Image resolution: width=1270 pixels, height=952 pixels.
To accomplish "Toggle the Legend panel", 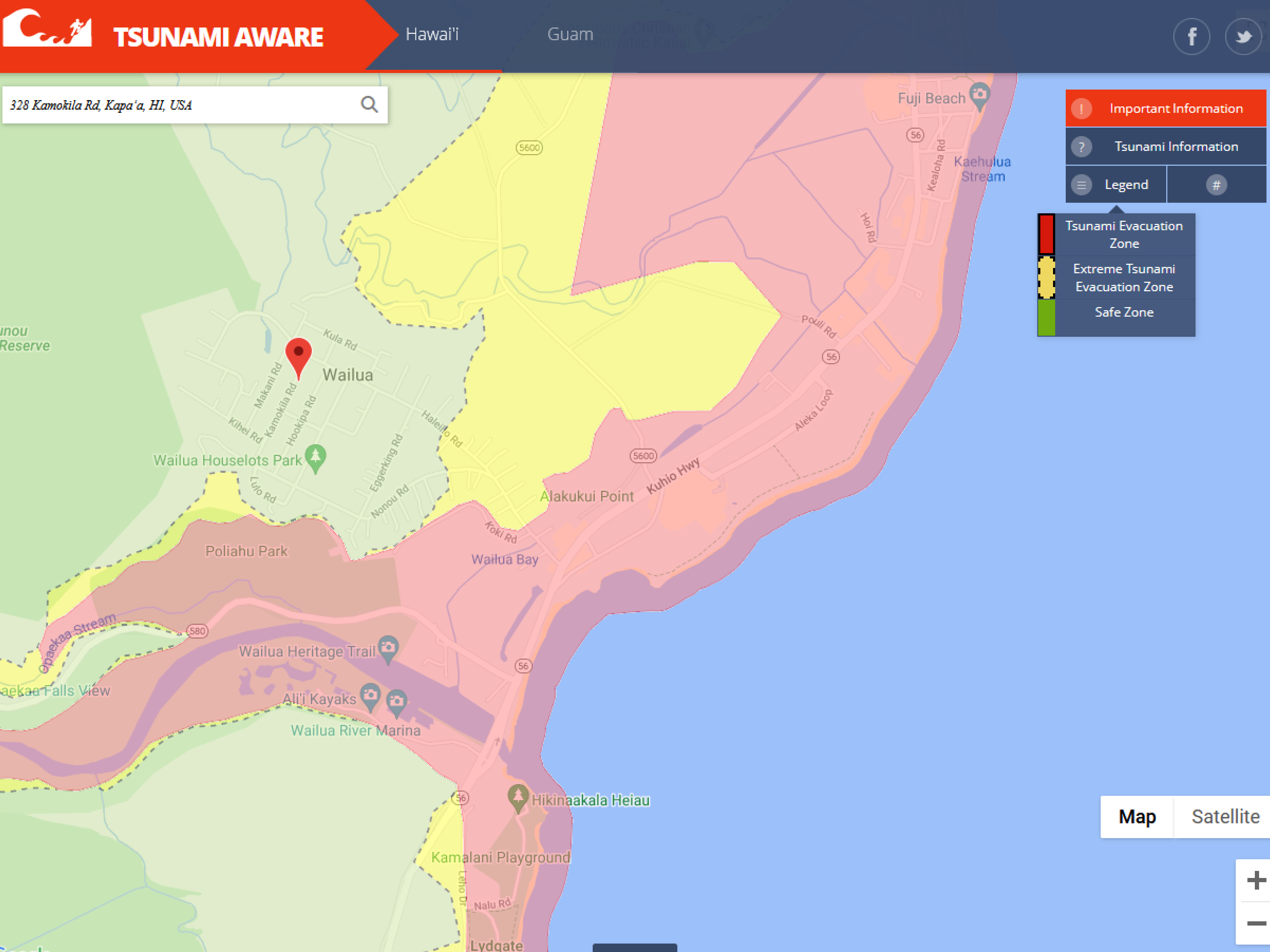I will point(1115,185).
